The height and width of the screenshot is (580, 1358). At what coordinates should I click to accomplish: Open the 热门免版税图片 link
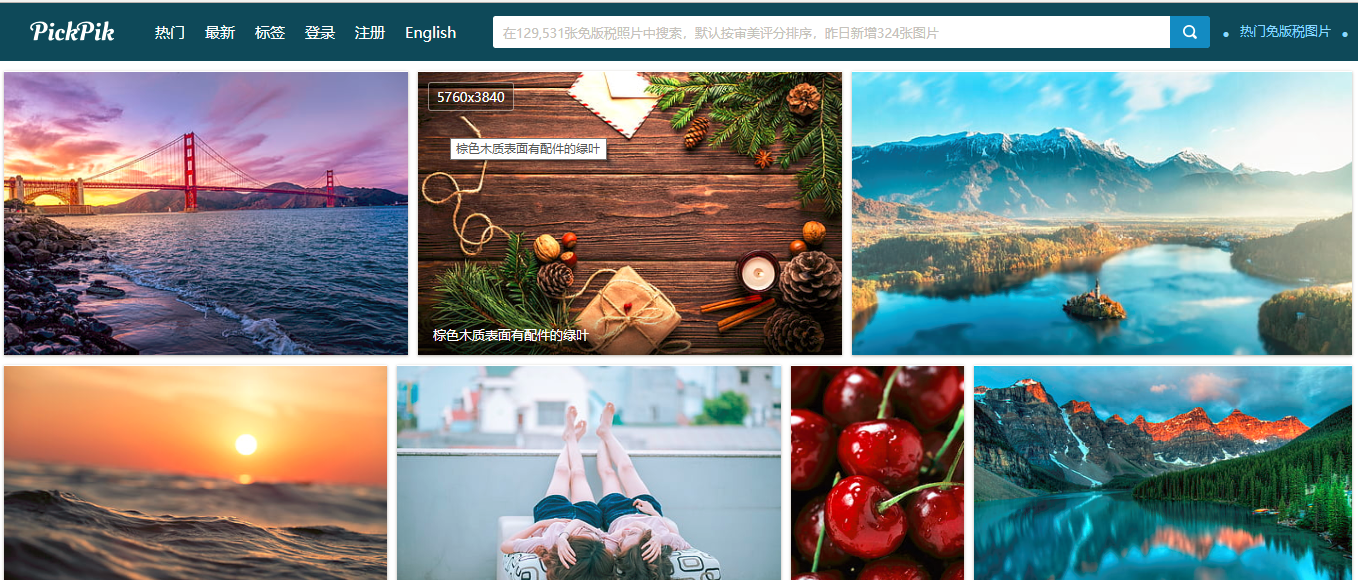tap(1285, 32)
